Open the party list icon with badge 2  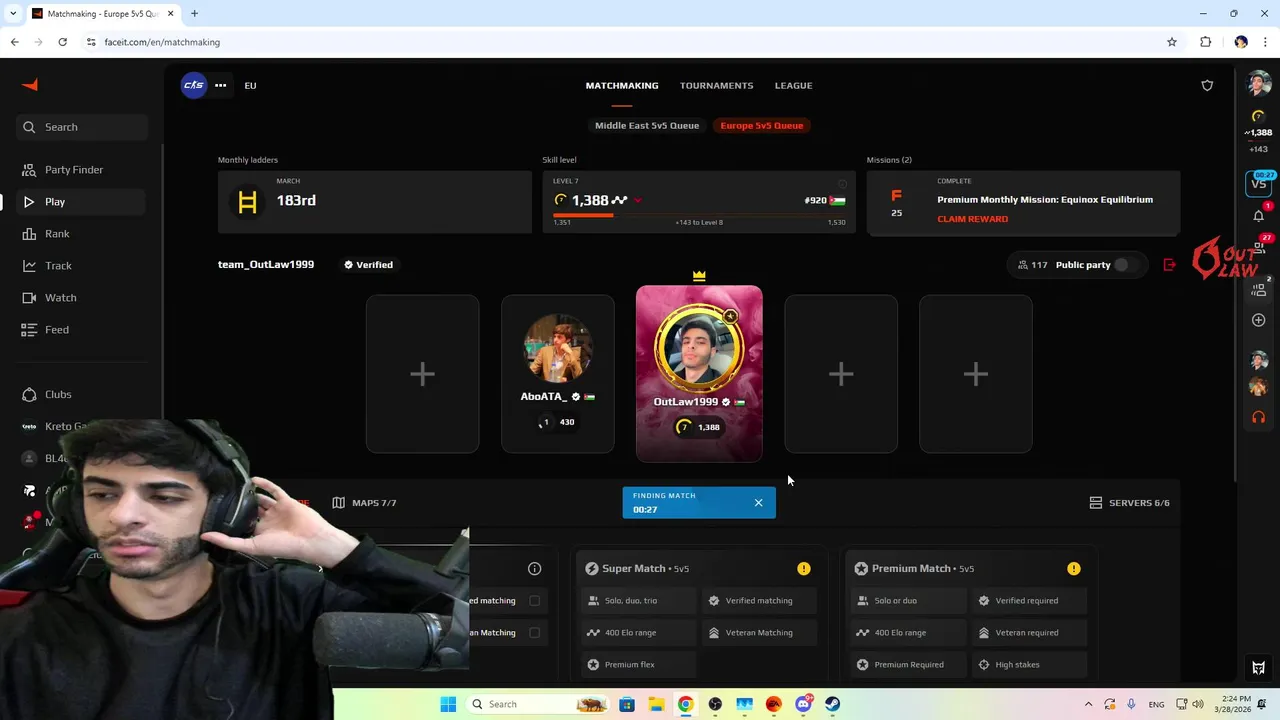click(x=1259, y=290)
